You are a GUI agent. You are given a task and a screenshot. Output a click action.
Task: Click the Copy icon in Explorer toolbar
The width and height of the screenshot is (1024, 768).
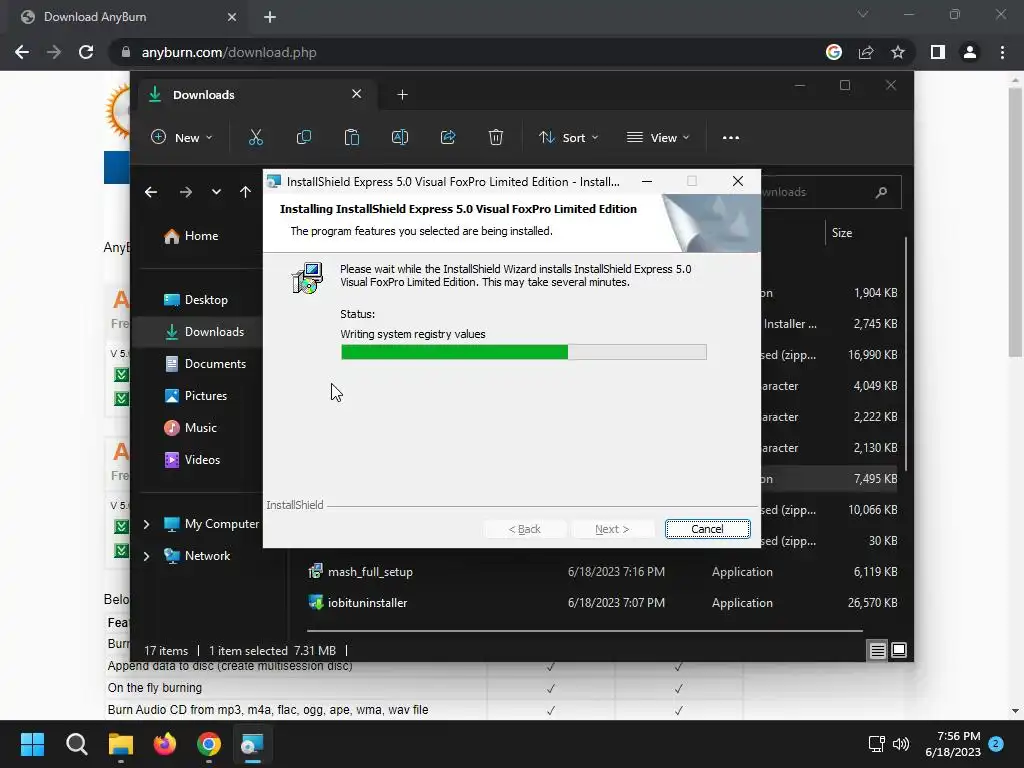coord(304,138)
